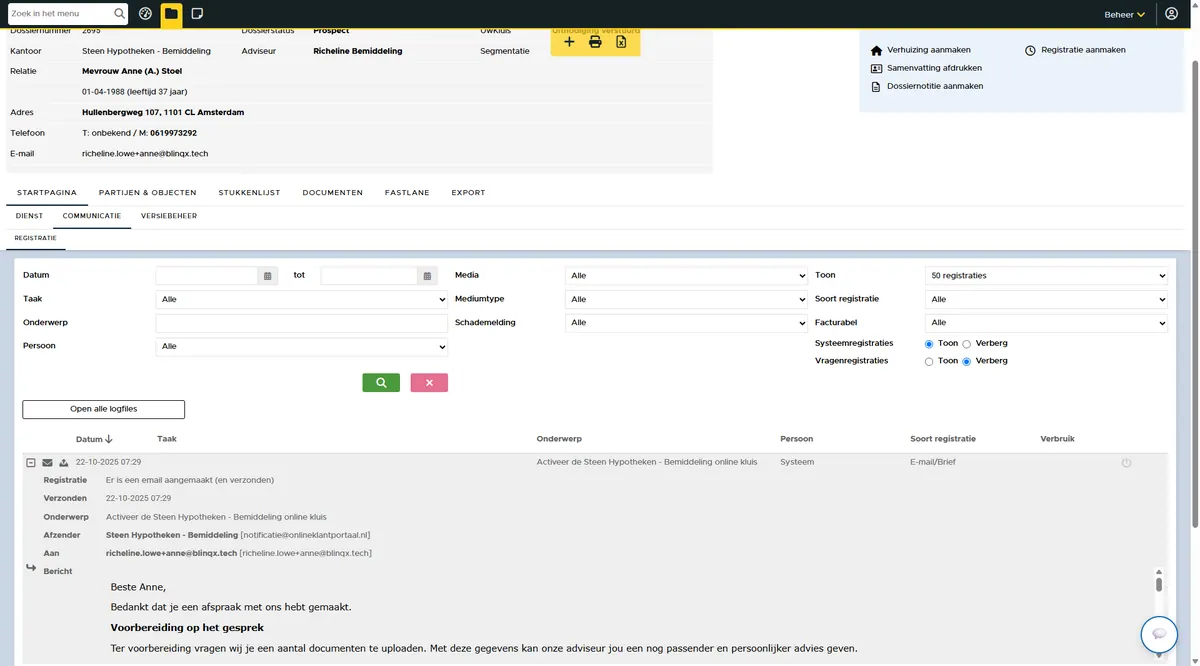This screenshot has width=1200, height=666.
Task: Click the 'Open alle logfiles' button
Action: (104, 409)
